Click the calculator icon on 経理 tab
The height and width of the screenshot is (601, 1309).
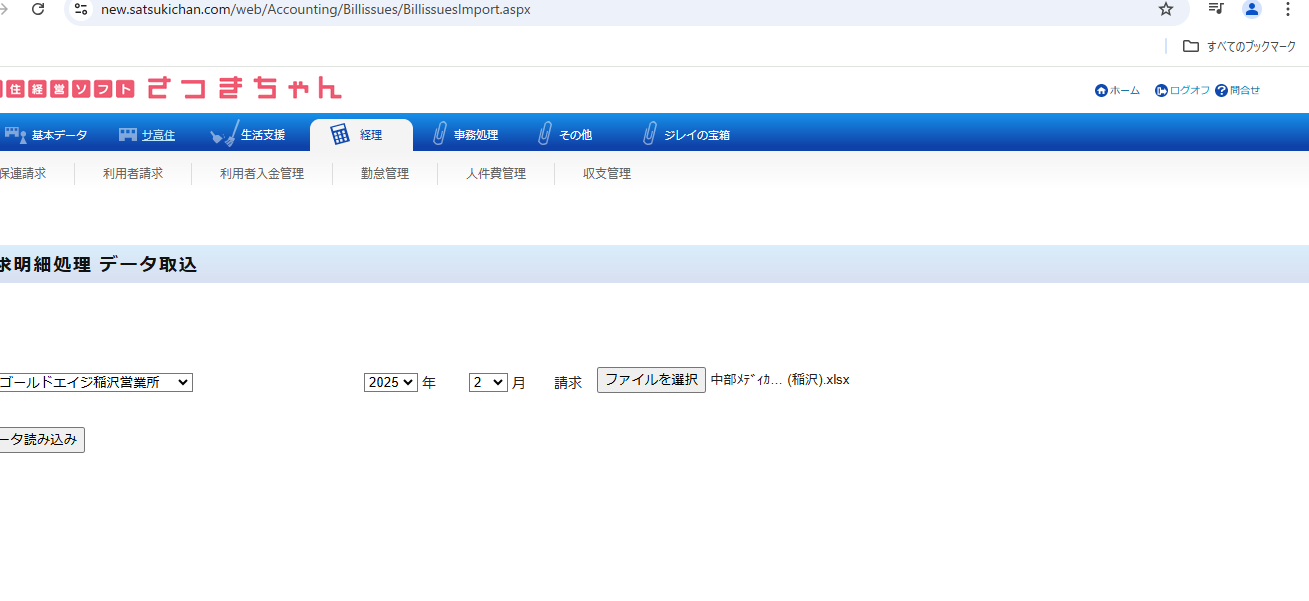(x=340, y=134)
